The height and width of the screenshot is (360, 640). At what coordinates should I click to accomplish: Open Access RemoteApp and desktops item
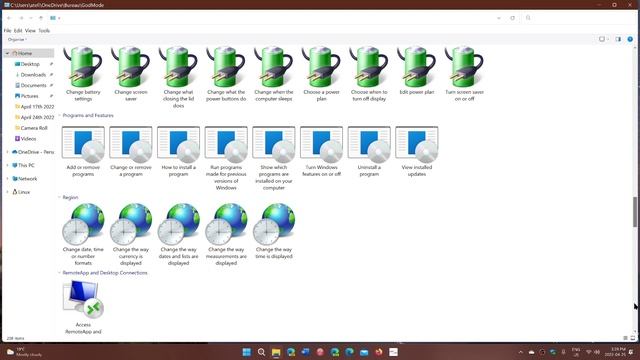[x=83, y=307]
